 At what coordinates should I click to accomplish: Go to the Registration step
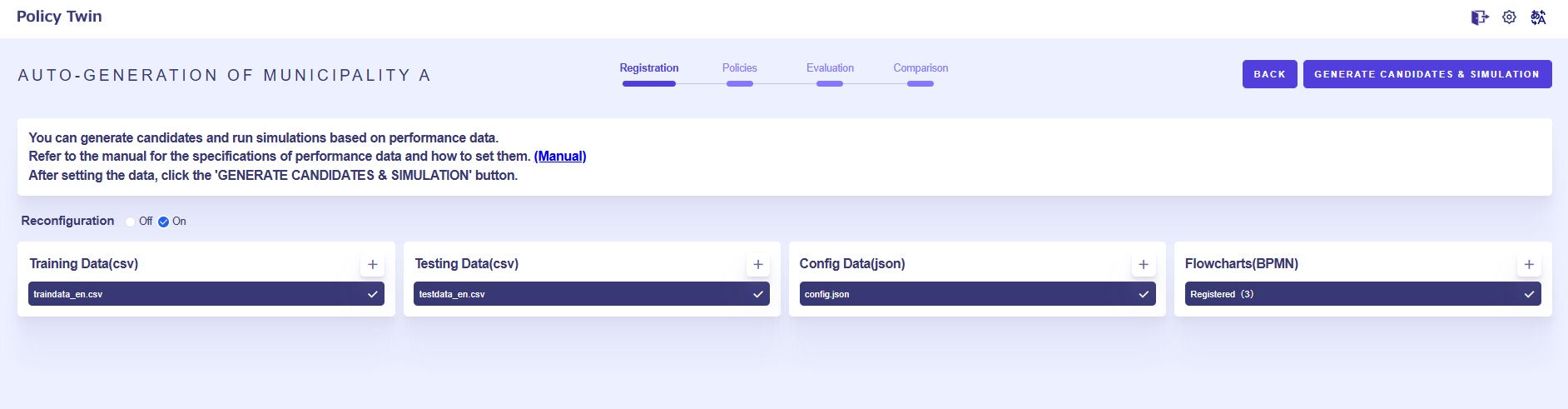[648, 68]
